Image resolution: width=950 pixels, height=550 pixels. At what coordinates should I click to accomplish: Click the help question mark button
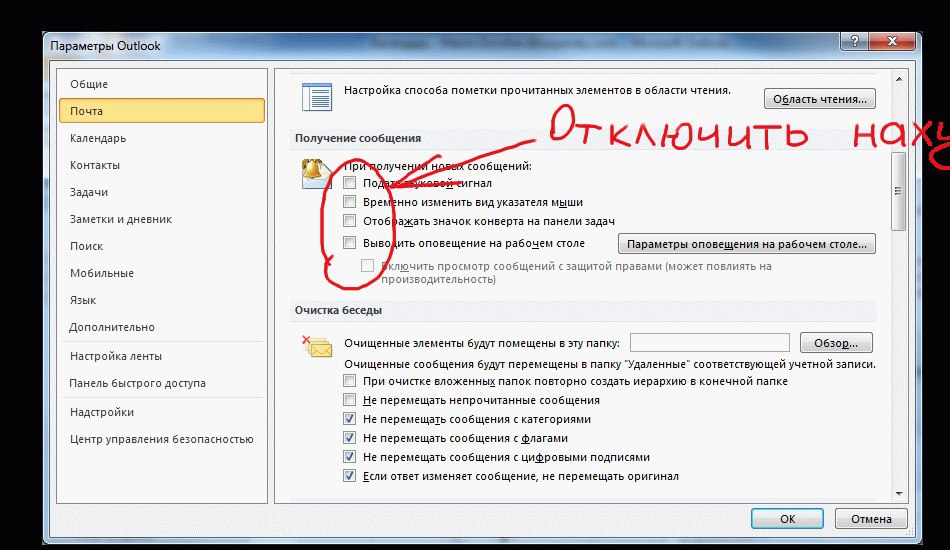[854, 41]
